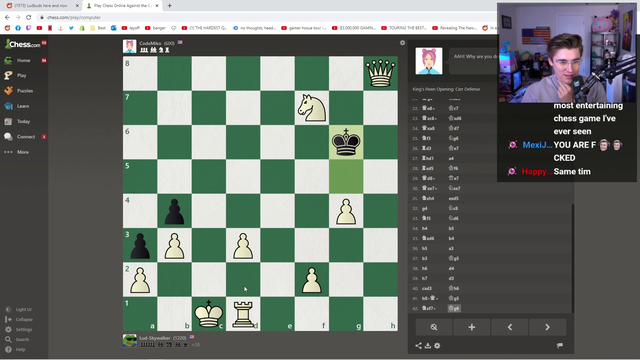640x360 pixels.
Task: Click the analysis magnifier button
Action: 434,327
